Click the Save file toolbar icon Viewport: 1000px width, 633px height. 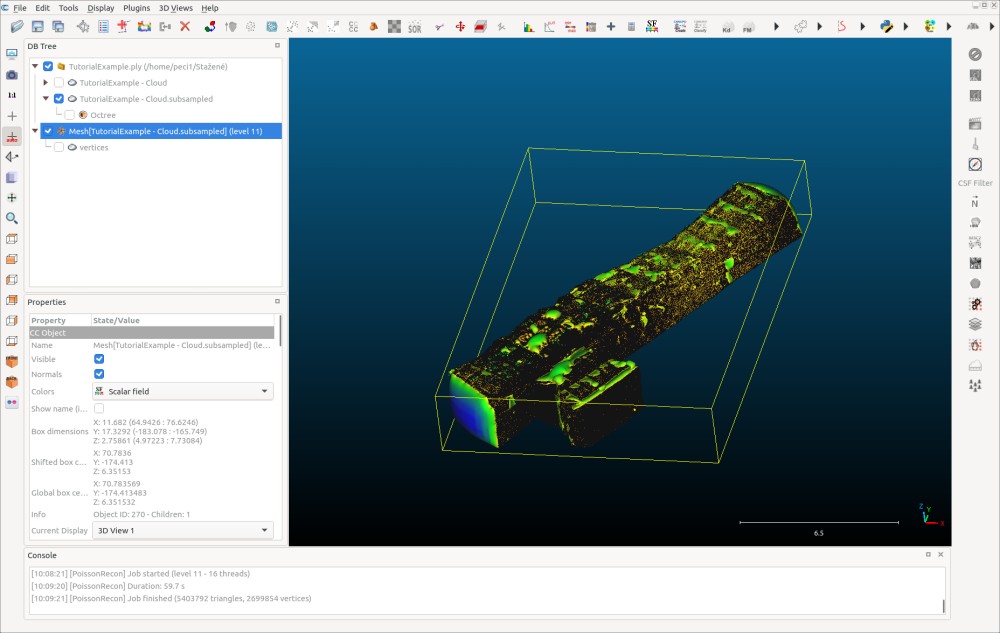click(x=38, y=26)
